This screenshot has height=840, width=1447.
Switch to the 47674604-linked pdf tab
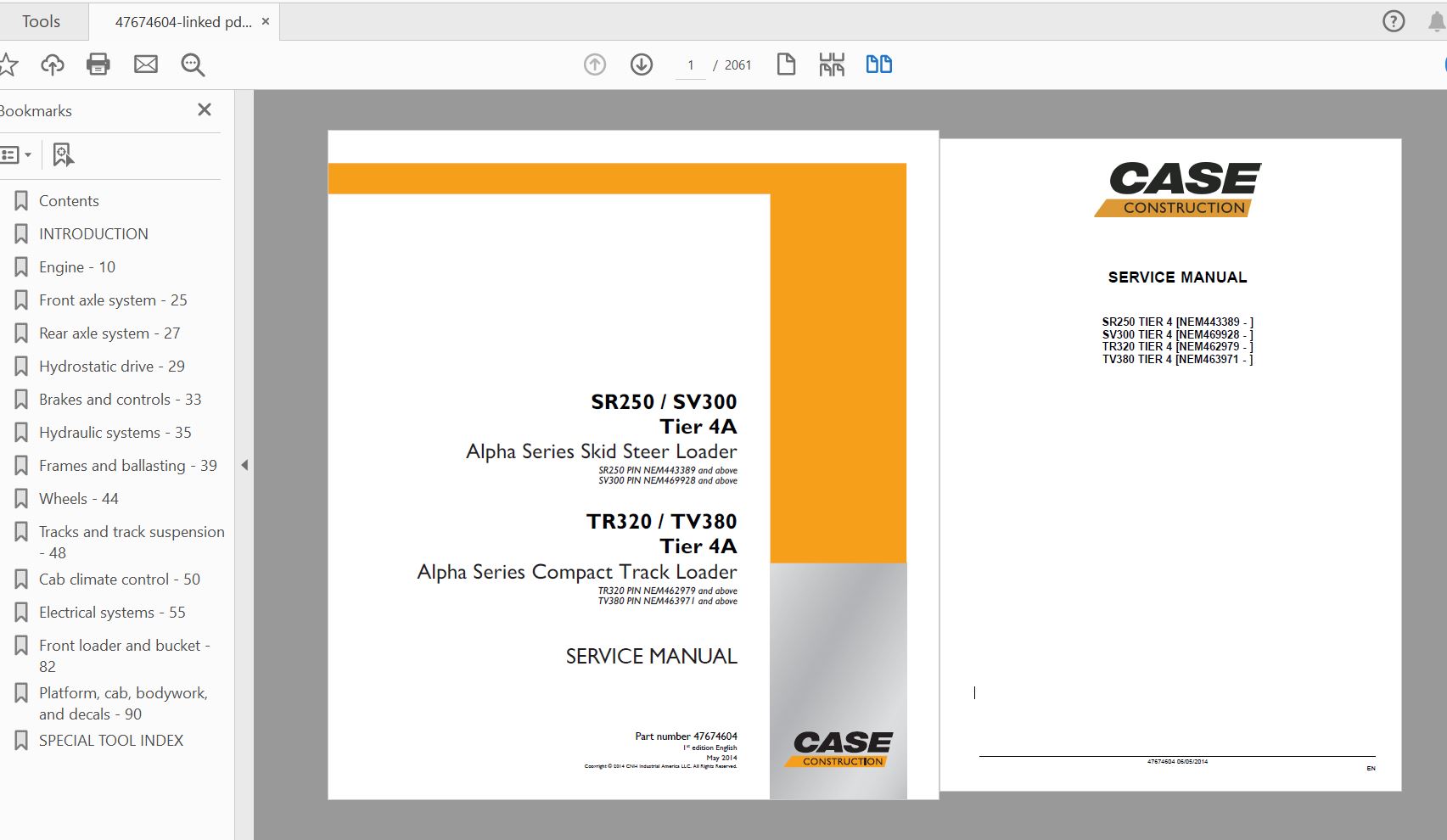point(183,22)
